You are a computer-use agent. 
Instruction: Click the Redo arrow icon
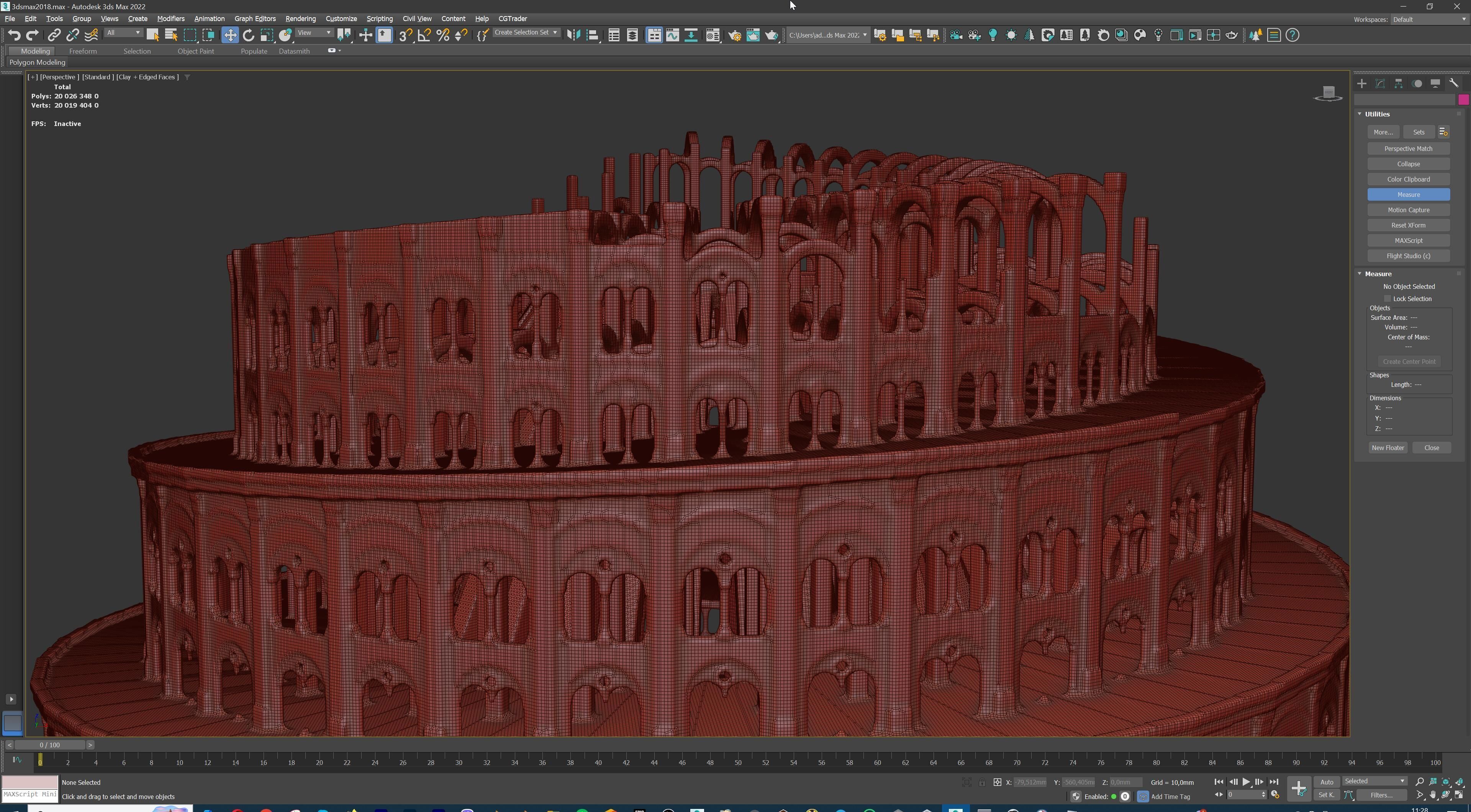[x=33, y=35]
